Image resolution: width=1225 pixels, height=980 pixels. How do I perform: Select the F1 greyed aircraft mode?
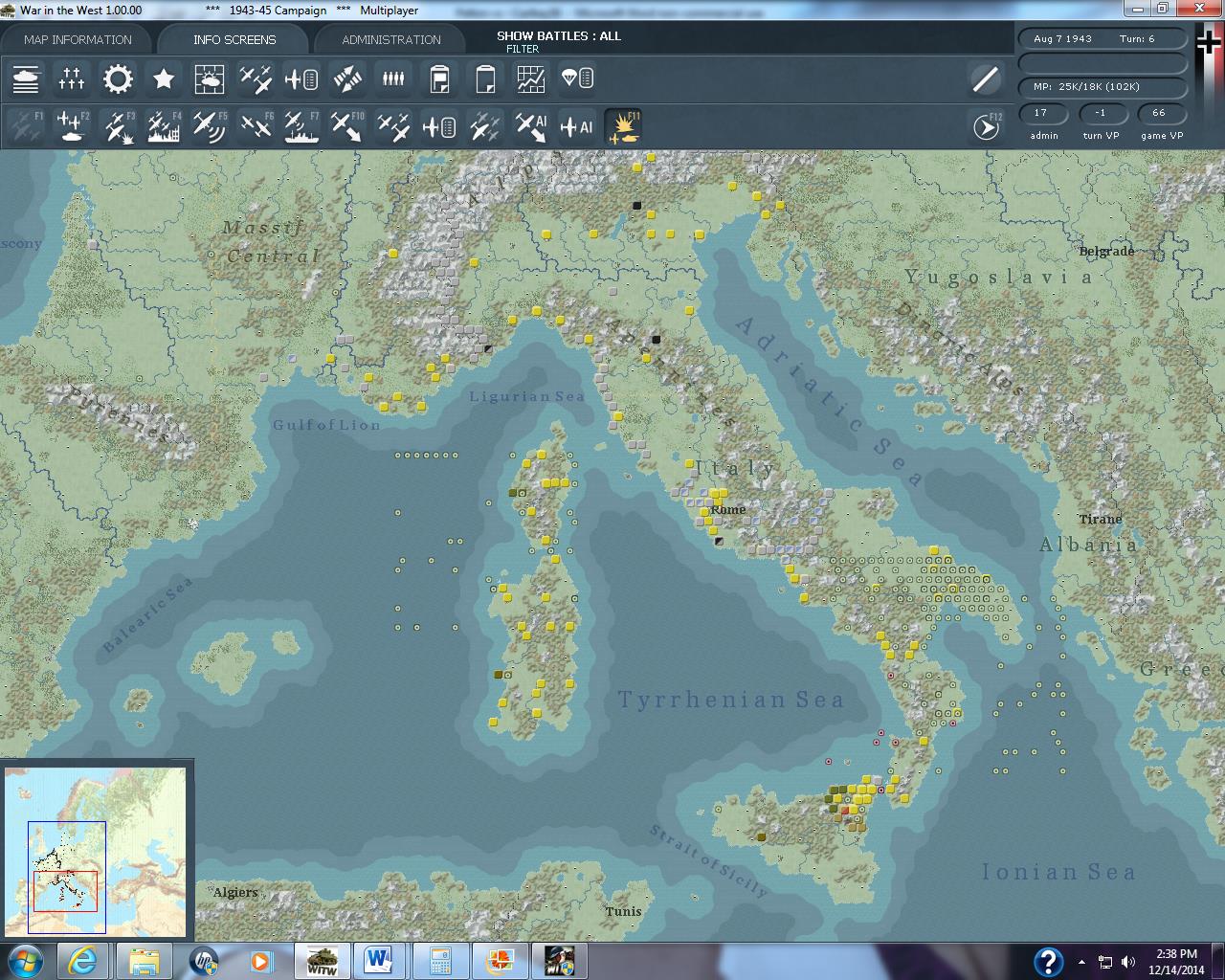point(26,126)
